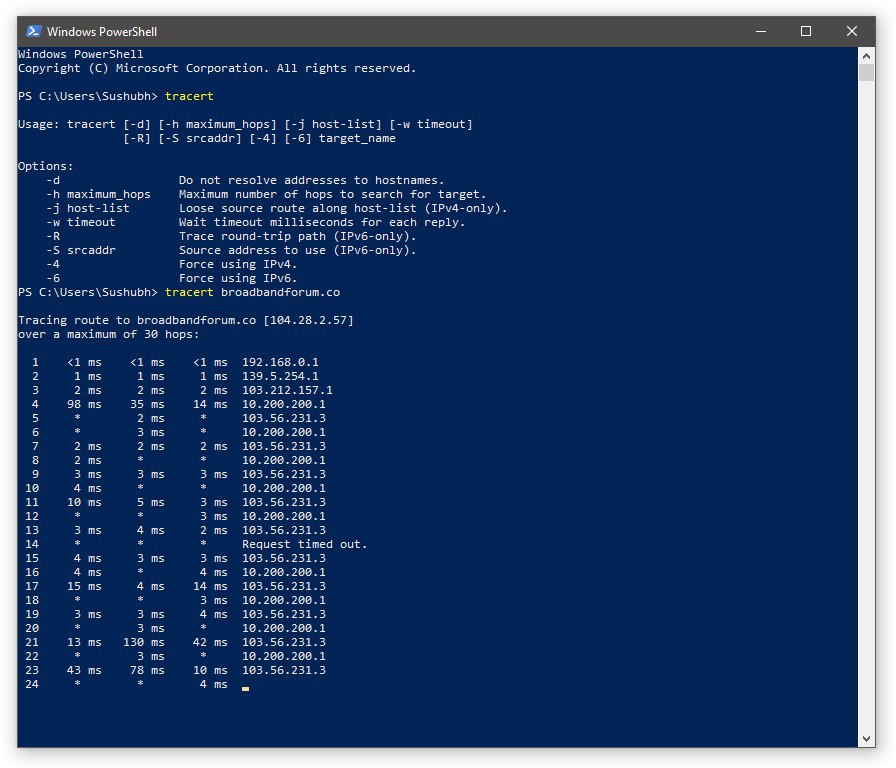
Task: Click the empty scrollbar track below the thumb
Action: click(867, 400)
